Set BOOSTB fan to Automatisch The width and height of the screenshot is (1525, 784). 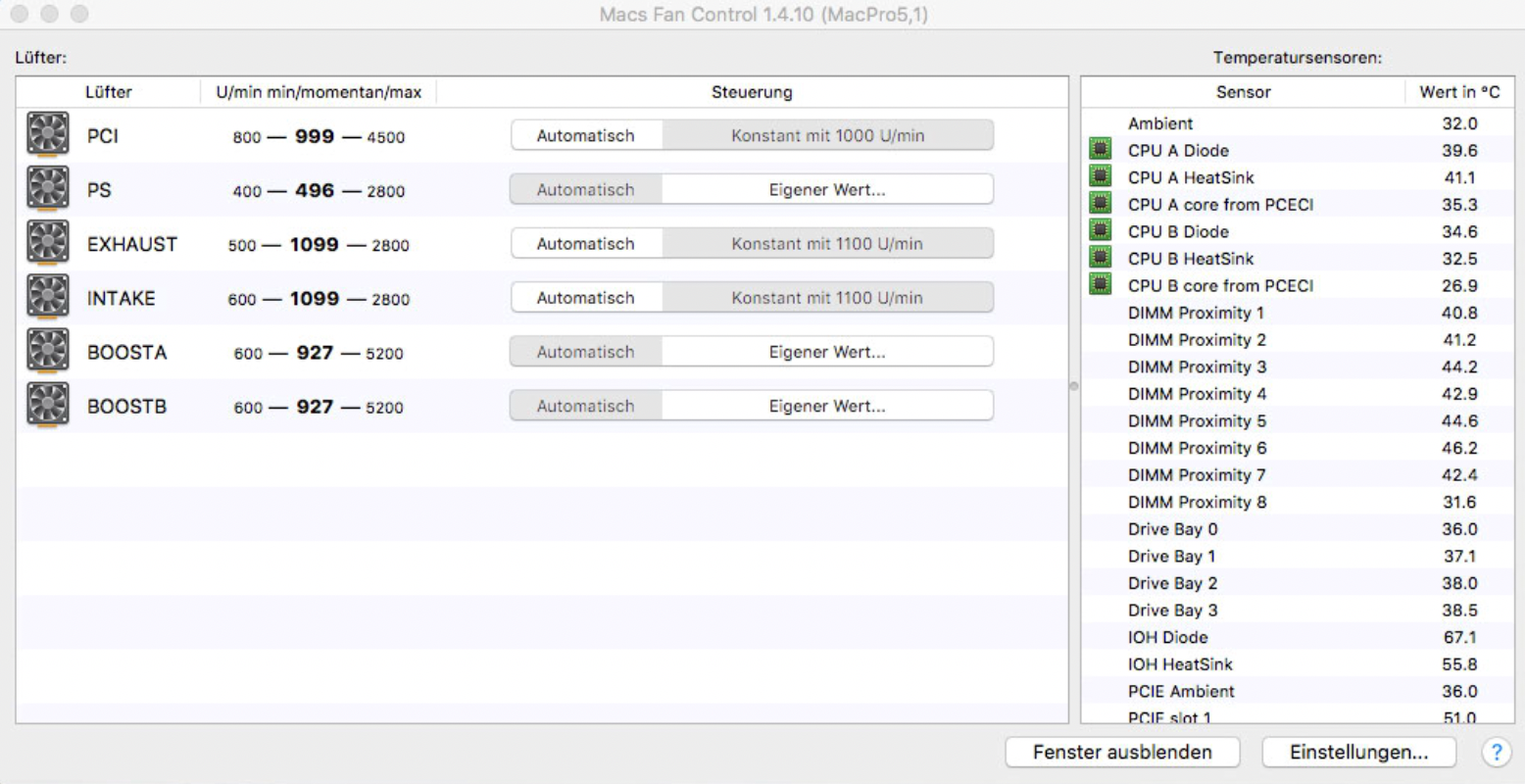pyautogui.click(x=586, y=405)
